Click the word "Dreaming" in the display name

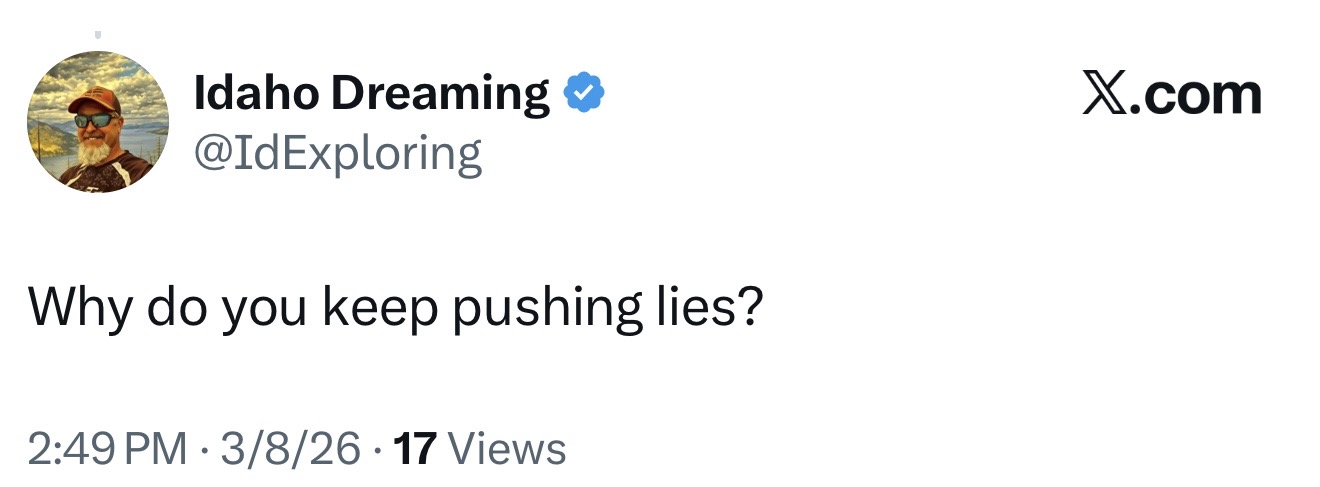tap(440, 95)
